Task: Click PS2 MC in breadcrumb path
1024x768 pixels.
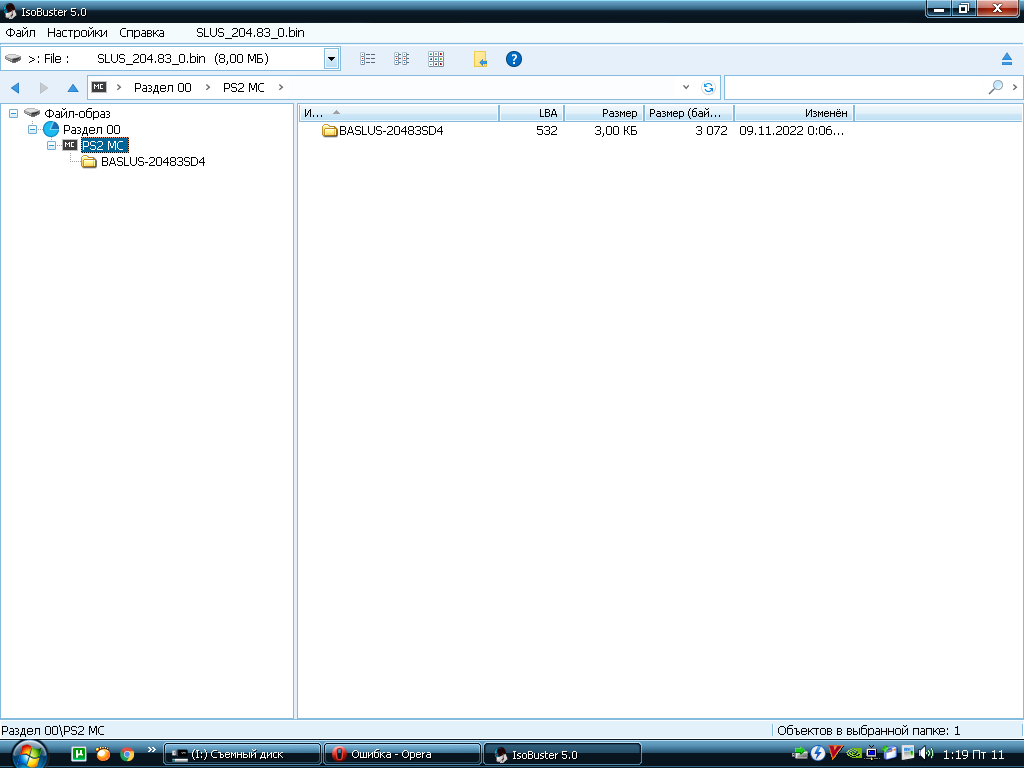Action: [x=244, y=88]
